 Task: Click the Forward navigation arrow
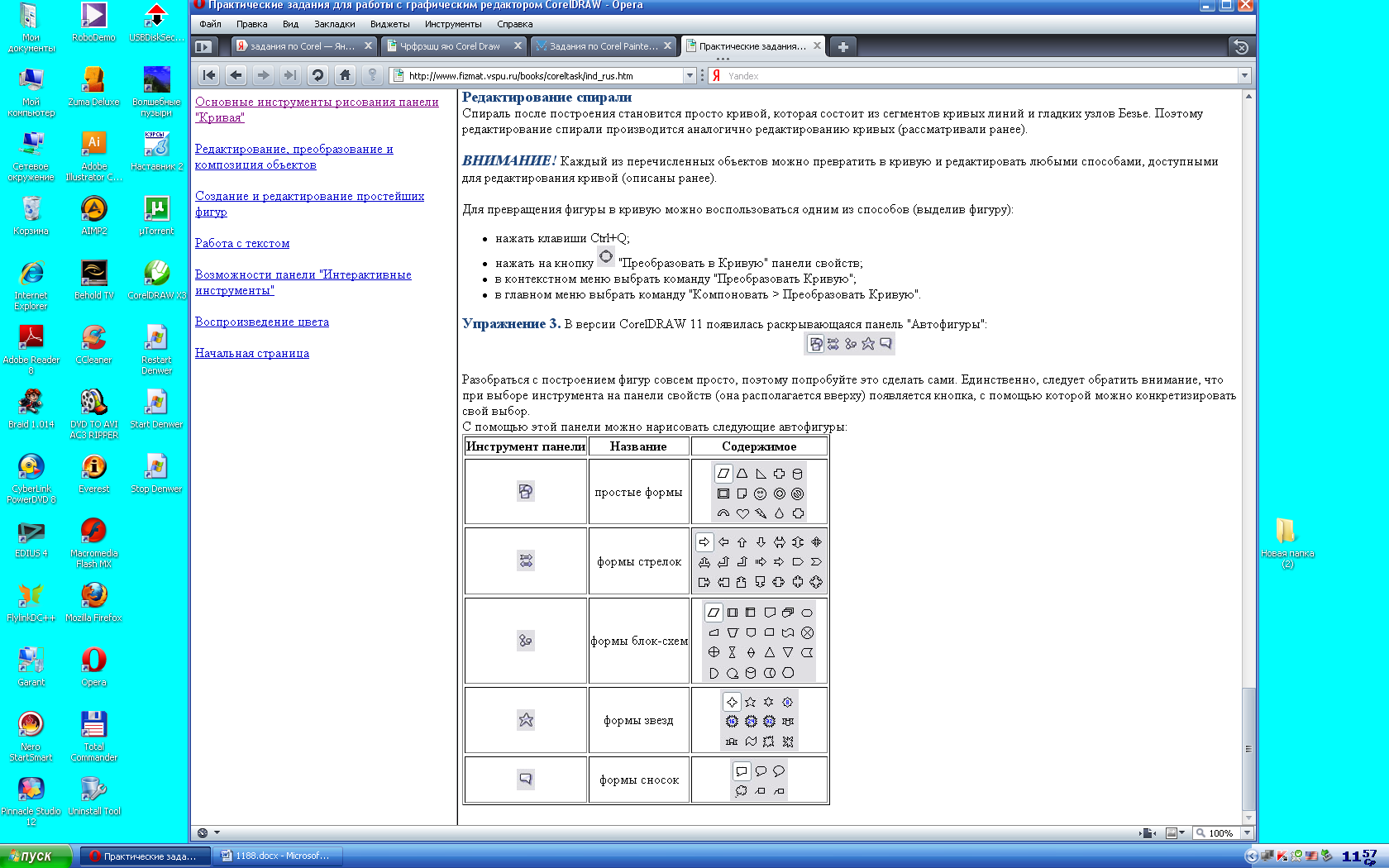263,75
